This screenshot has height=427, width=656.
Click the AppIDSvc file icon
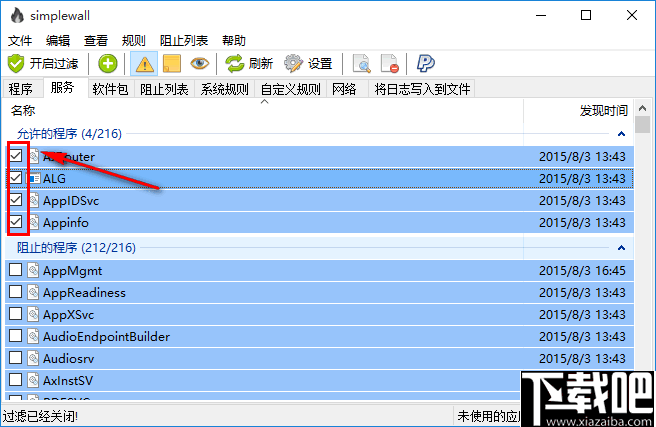[x=34, y=200]
